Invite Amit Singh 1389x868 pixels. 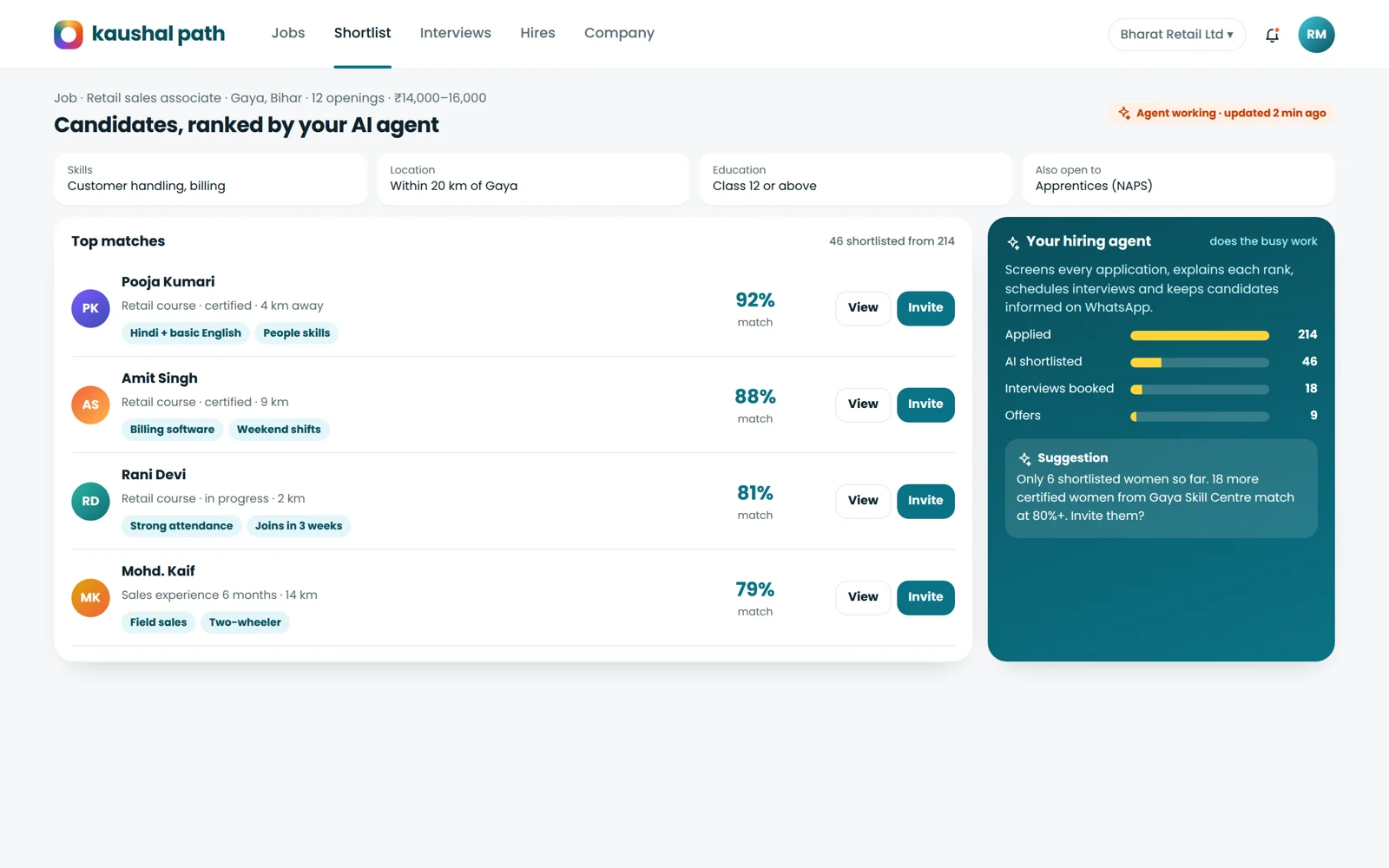(x=925, y=404)
